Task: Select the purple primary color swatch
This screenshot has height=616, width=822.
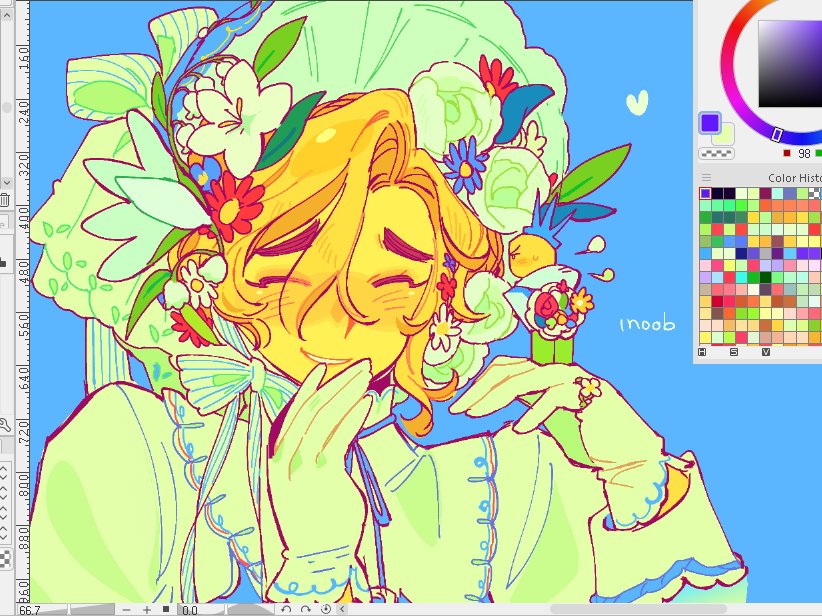Action: 708,120
